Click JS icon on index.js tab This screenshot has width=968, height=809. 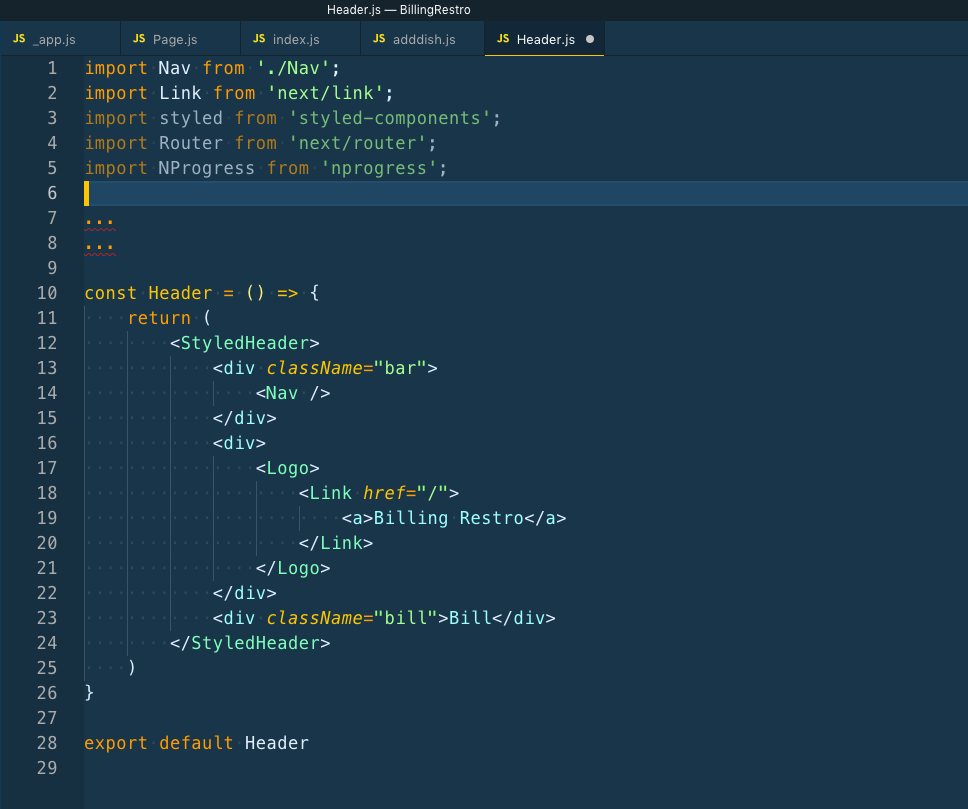click(259, 39)
